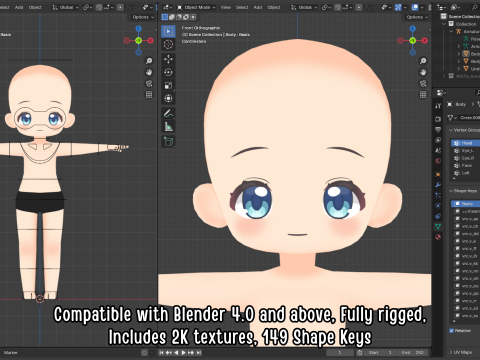
Task: Select the Add Cube tool
Action: [168, 141]
